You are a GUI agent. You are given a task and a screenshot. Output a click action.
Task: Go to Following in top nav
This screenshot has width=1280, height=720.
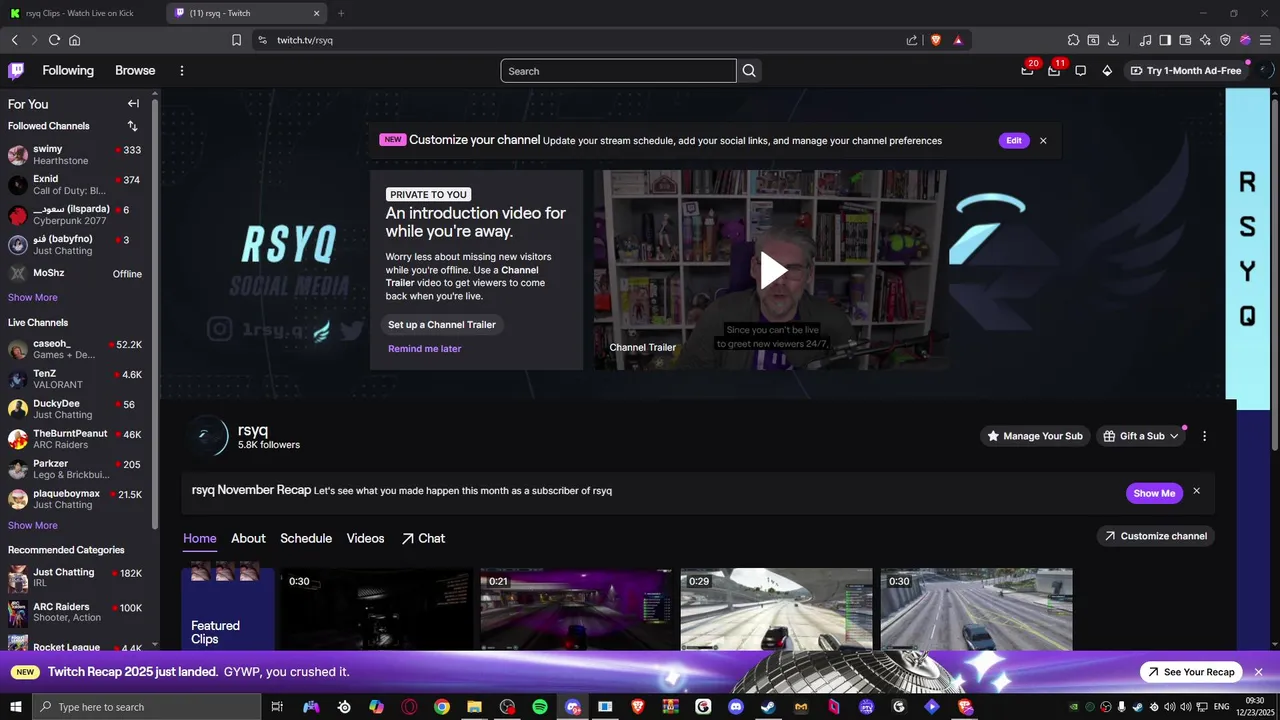(68, 71)
